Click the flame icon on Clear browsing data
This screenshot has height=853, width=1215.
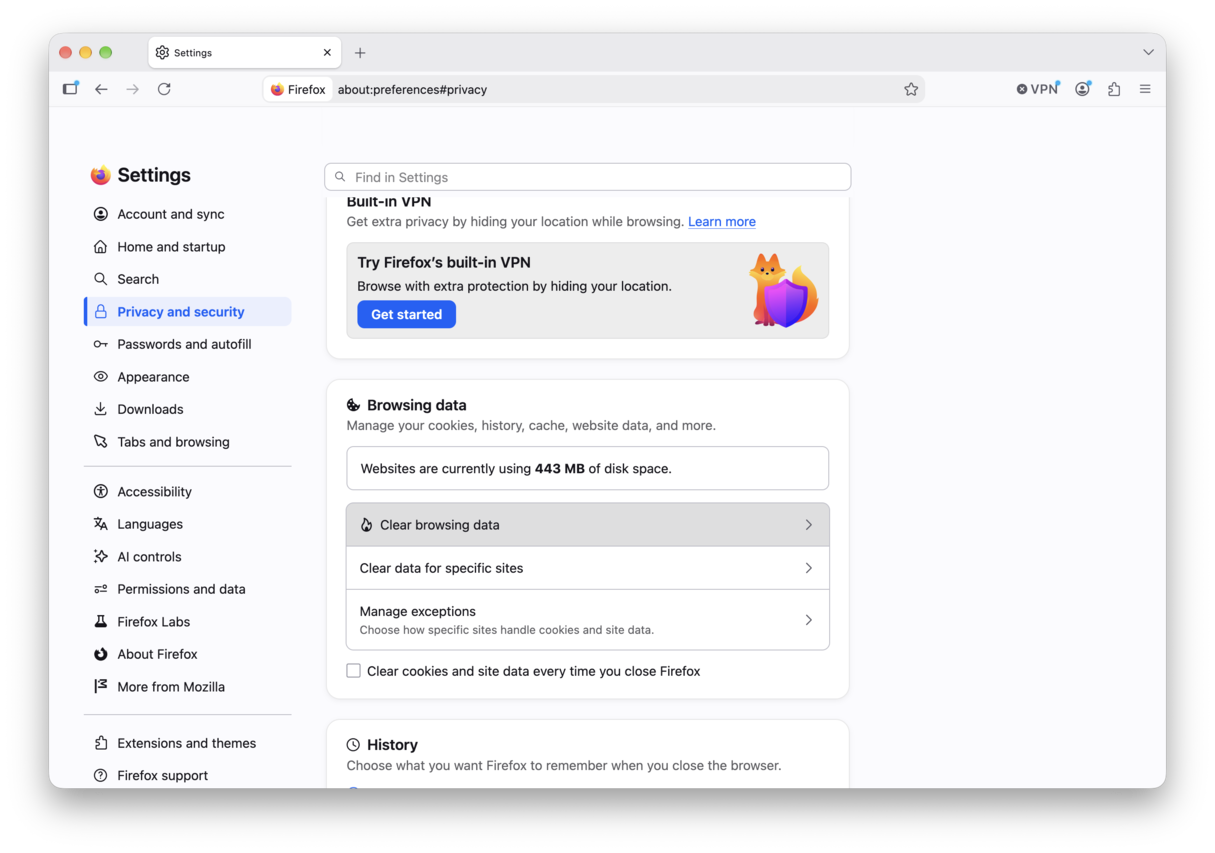(366, 525)
